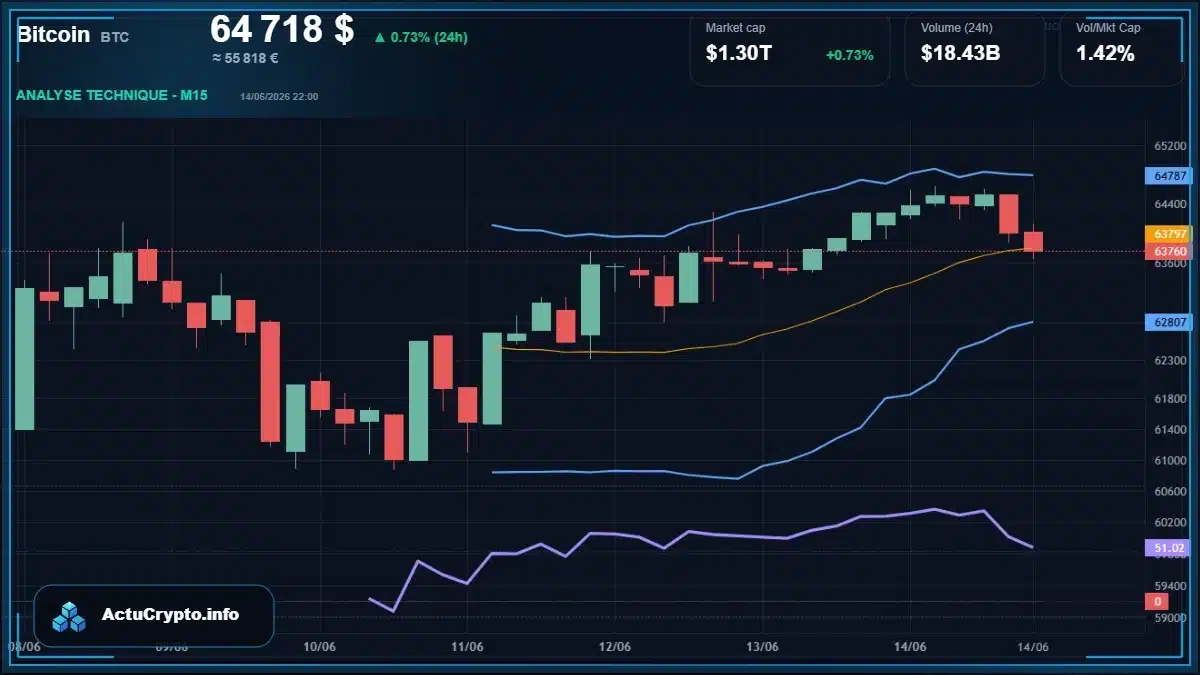Click the 64400 price axis label
This screenshot has height=675, width=1200.
point(1169,204)
